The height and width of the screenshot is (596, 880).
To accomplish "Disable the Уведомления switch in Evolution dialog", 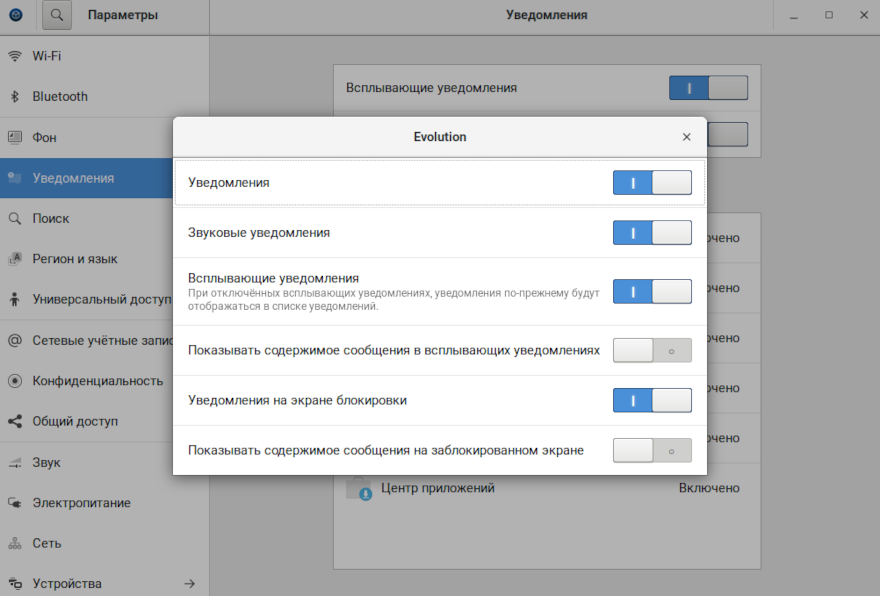I will (652, 183).
